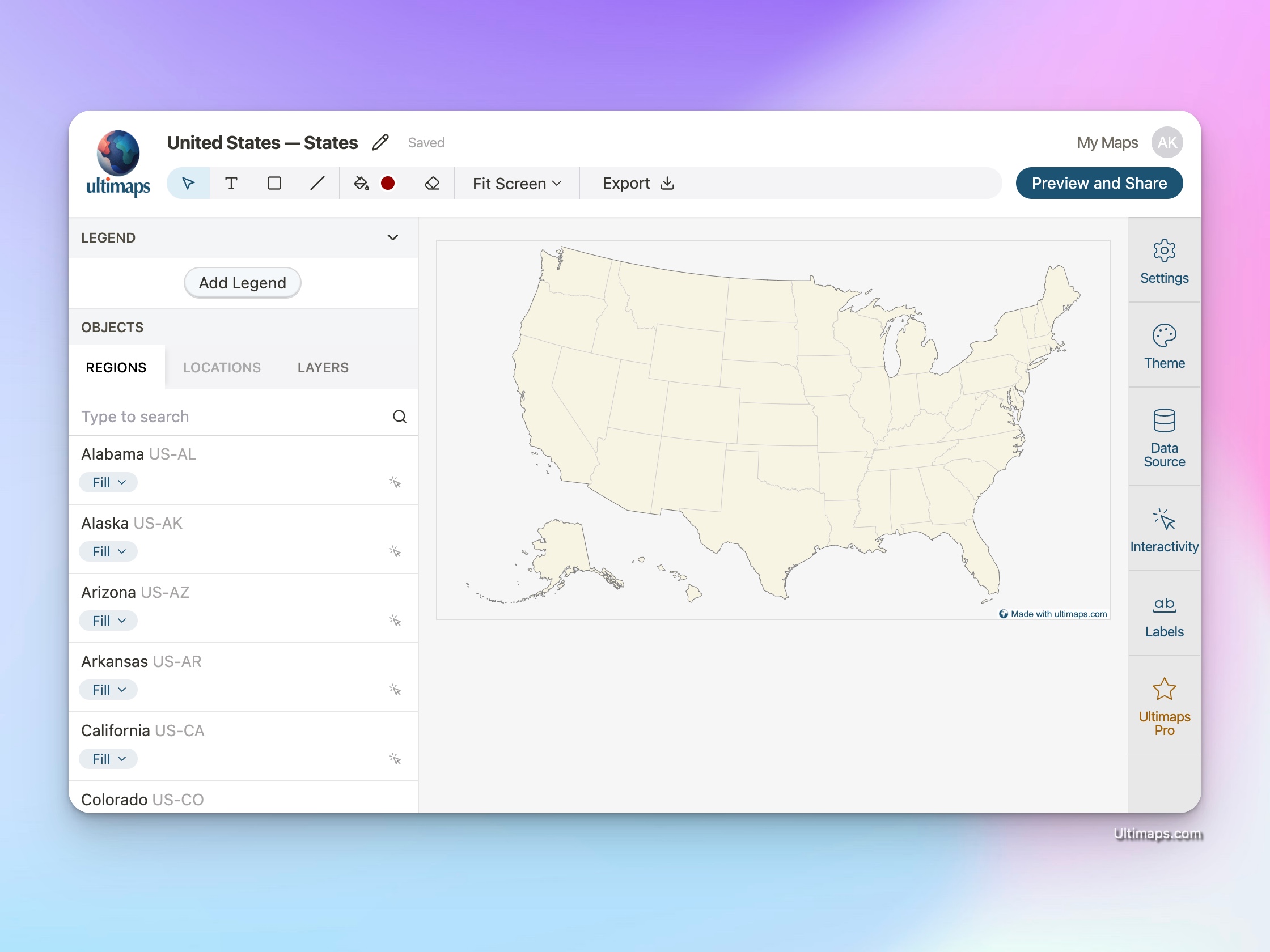The height and width of the screenshot is (952, 1270).
Task: Select the Eraser tool
Action: (432, 183)
